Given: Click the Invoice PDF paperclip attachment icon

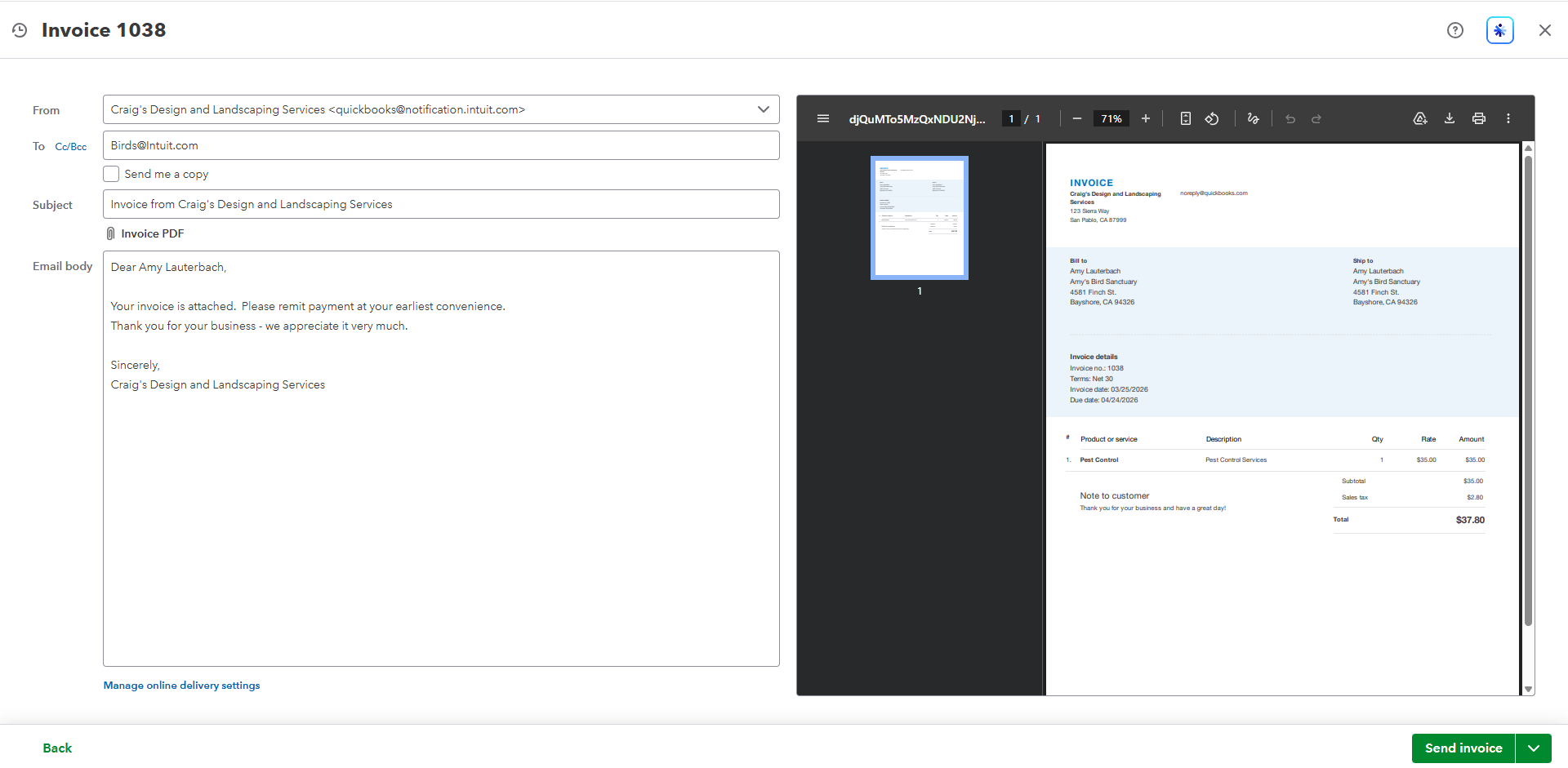Looking at the screenshot, I should tap(110, 233).
